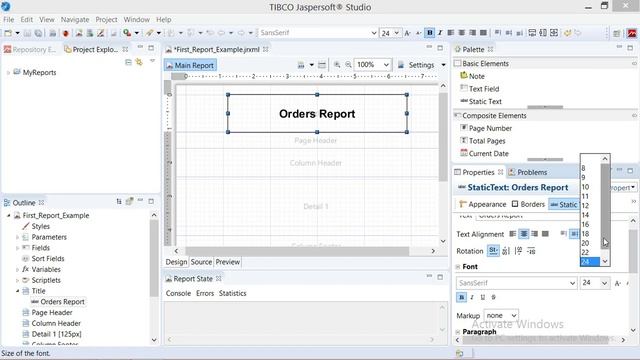Screen dimensions: 640x360
Task: Click Statistics in Report State
Action: click(x=233, y=293)
